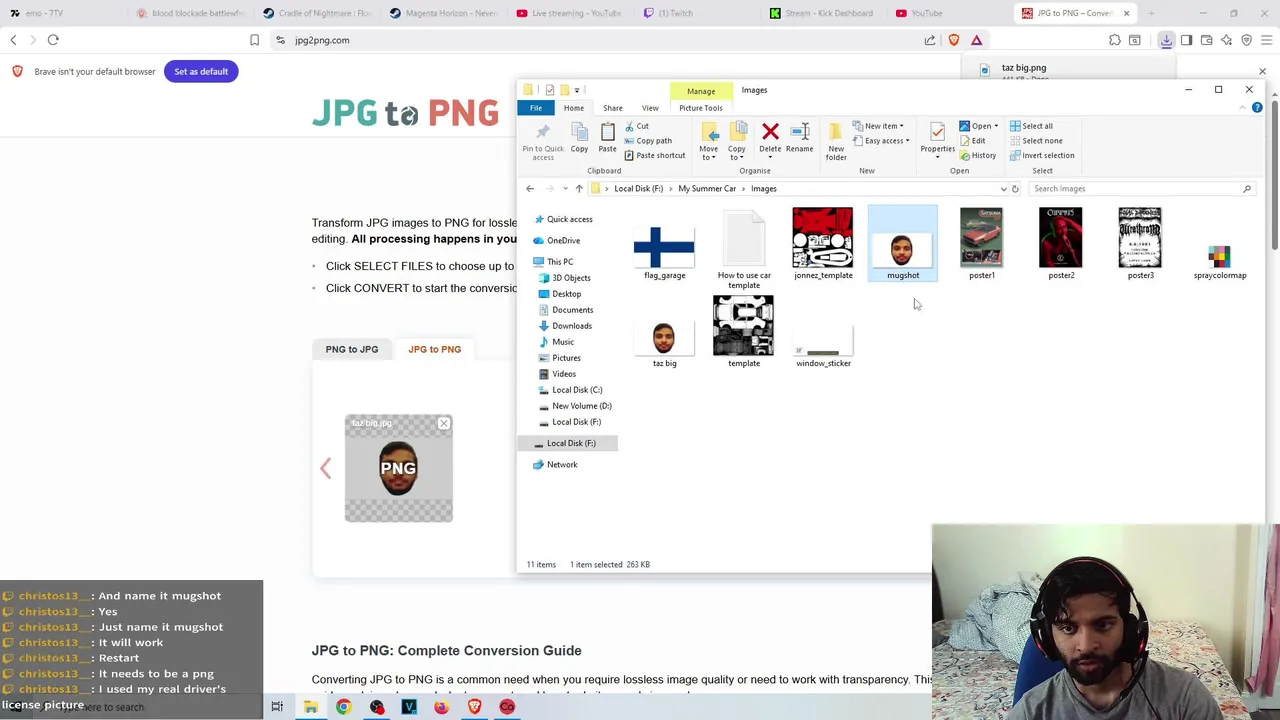This screenshot has width=1280, height=720.
Task: Switch to View ribbon tab
Action: [x=650, y=108]
